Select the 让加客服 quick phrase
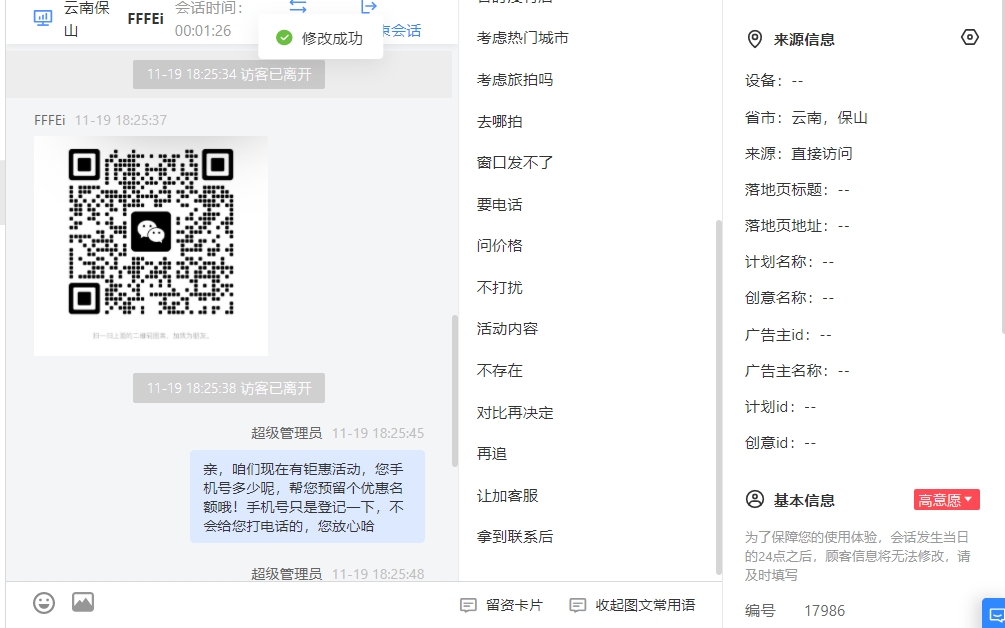Viewport: 1005px width, 628px height. click(x=507, y=495)
